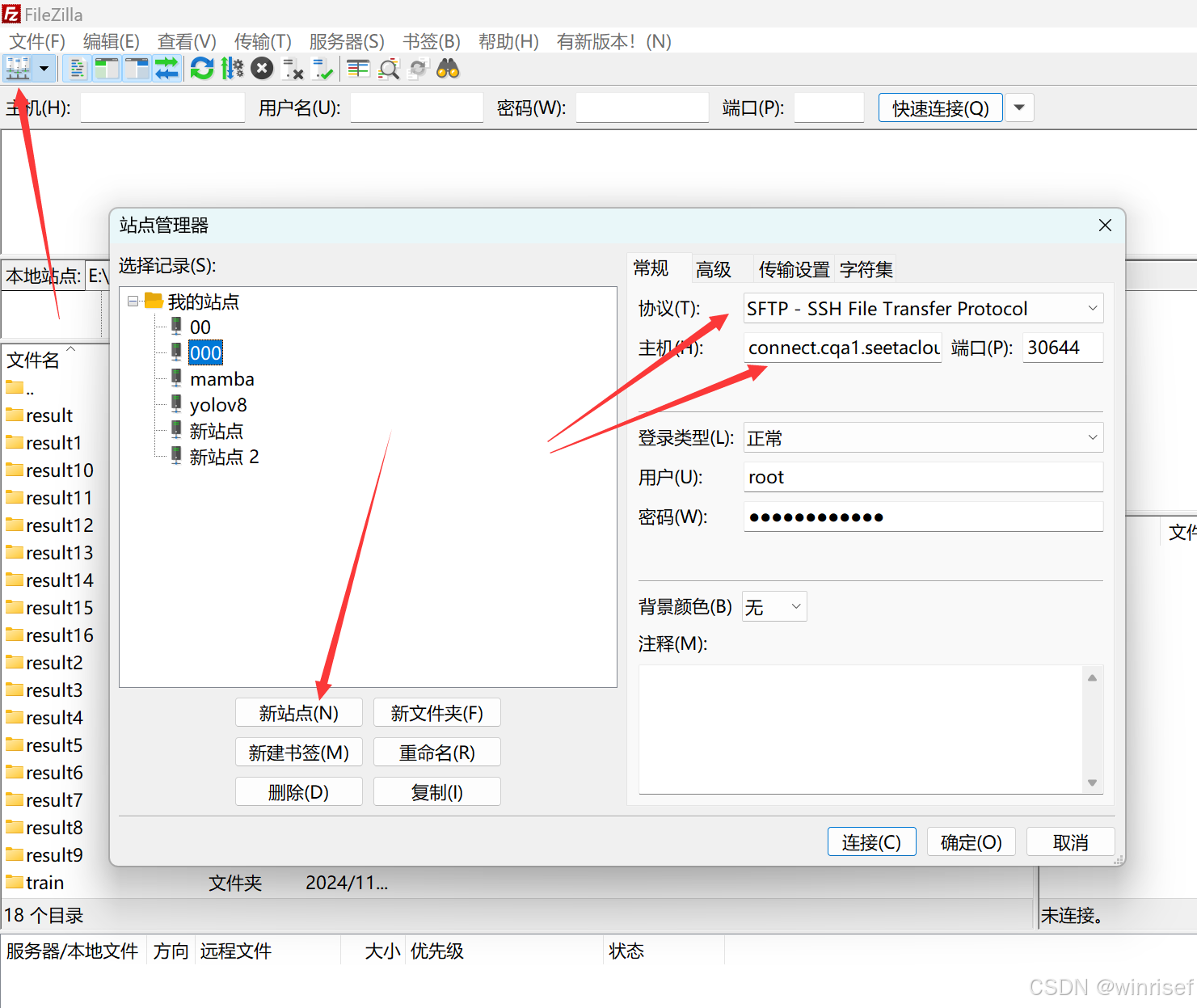Viewport: 1197px width, 1008px height.
Task: Click the comments scrollbar up arrow
Action: [x=1092, y=677]
